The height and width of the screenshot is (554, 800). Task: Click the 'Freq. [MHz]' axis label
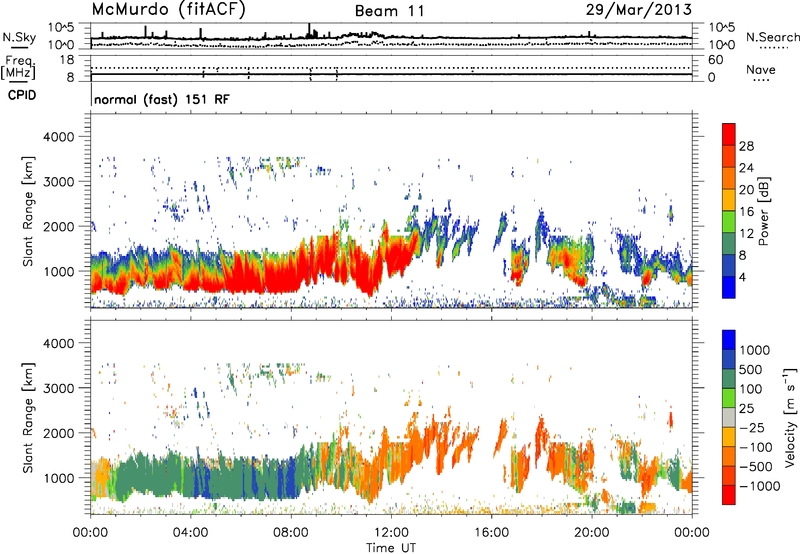[x=18, y=68]
